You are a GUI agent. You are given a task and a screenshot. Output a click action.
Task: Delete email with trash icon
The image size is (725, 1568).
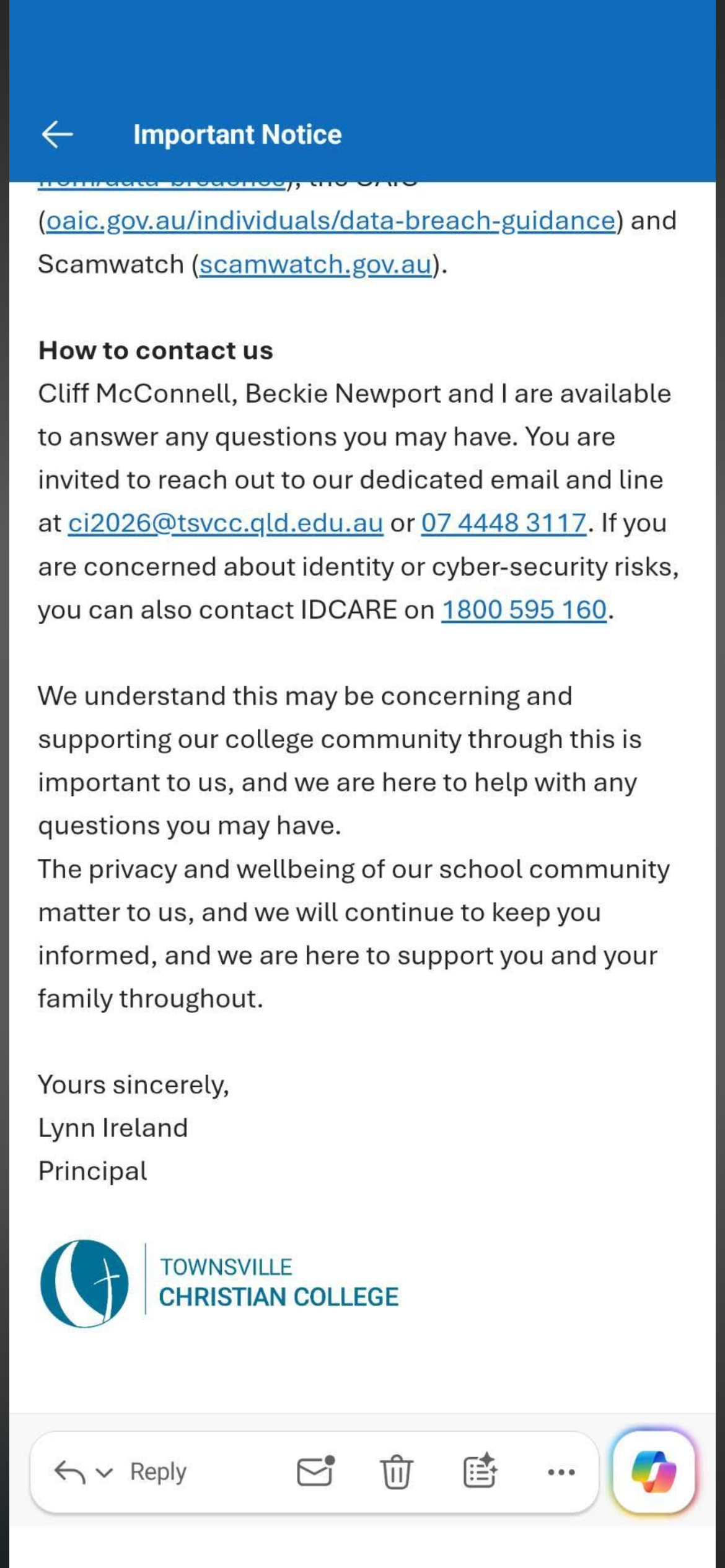pos(397,1471)
